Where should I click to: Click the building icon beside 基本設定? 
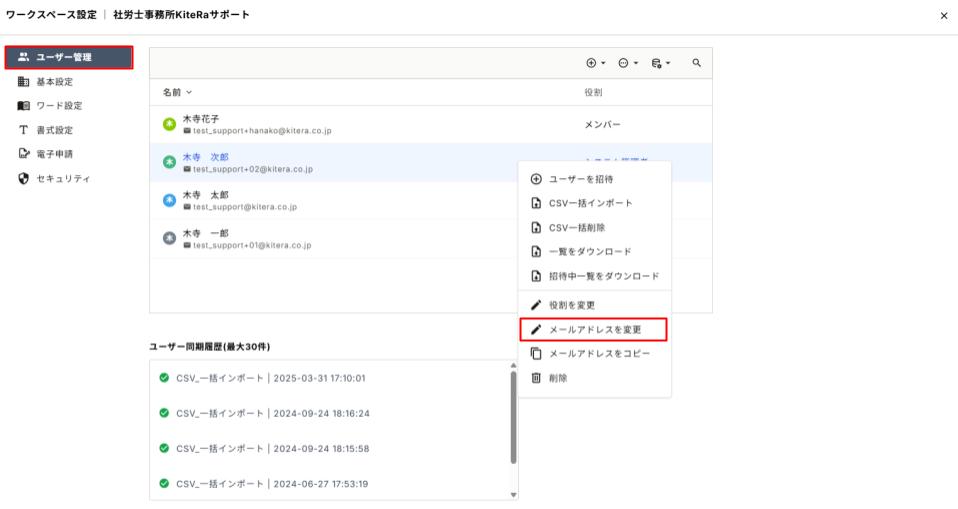[x=23, y=81]
